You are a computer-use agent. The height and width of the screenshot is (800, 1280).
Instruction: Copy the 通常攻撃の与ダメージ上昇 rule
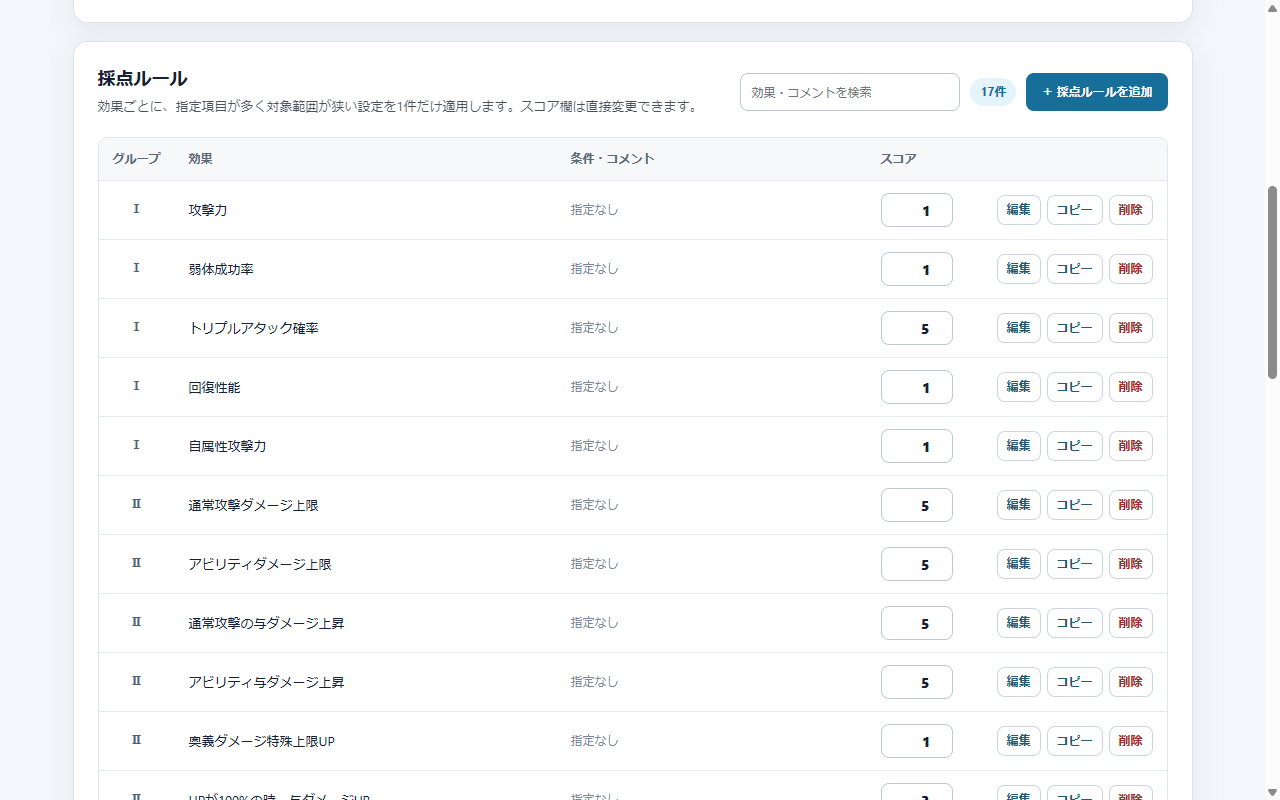[x=1074, y=623]
